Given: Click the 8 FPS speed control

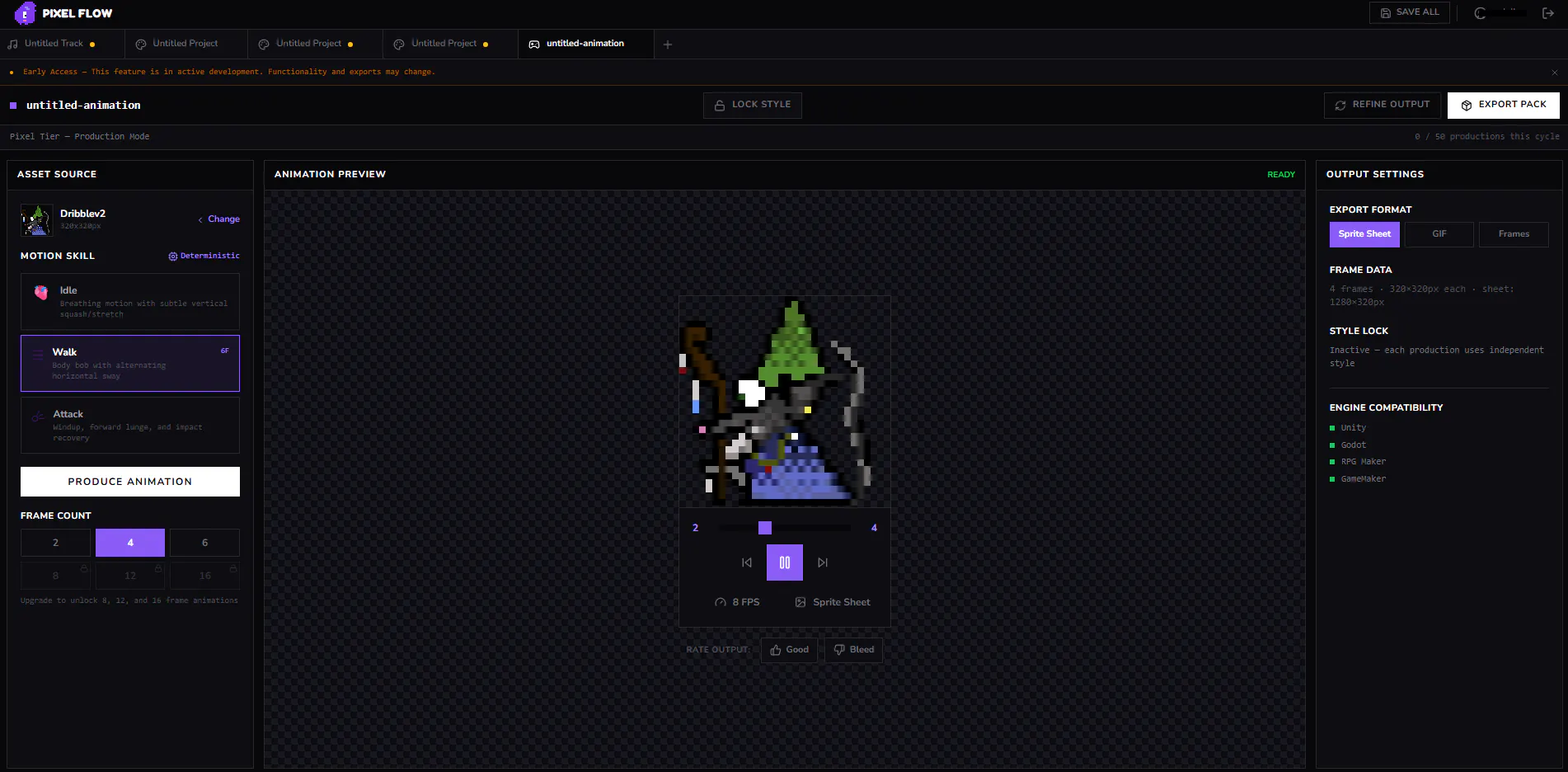Looking at the screenshot, I should click(738, 602).
